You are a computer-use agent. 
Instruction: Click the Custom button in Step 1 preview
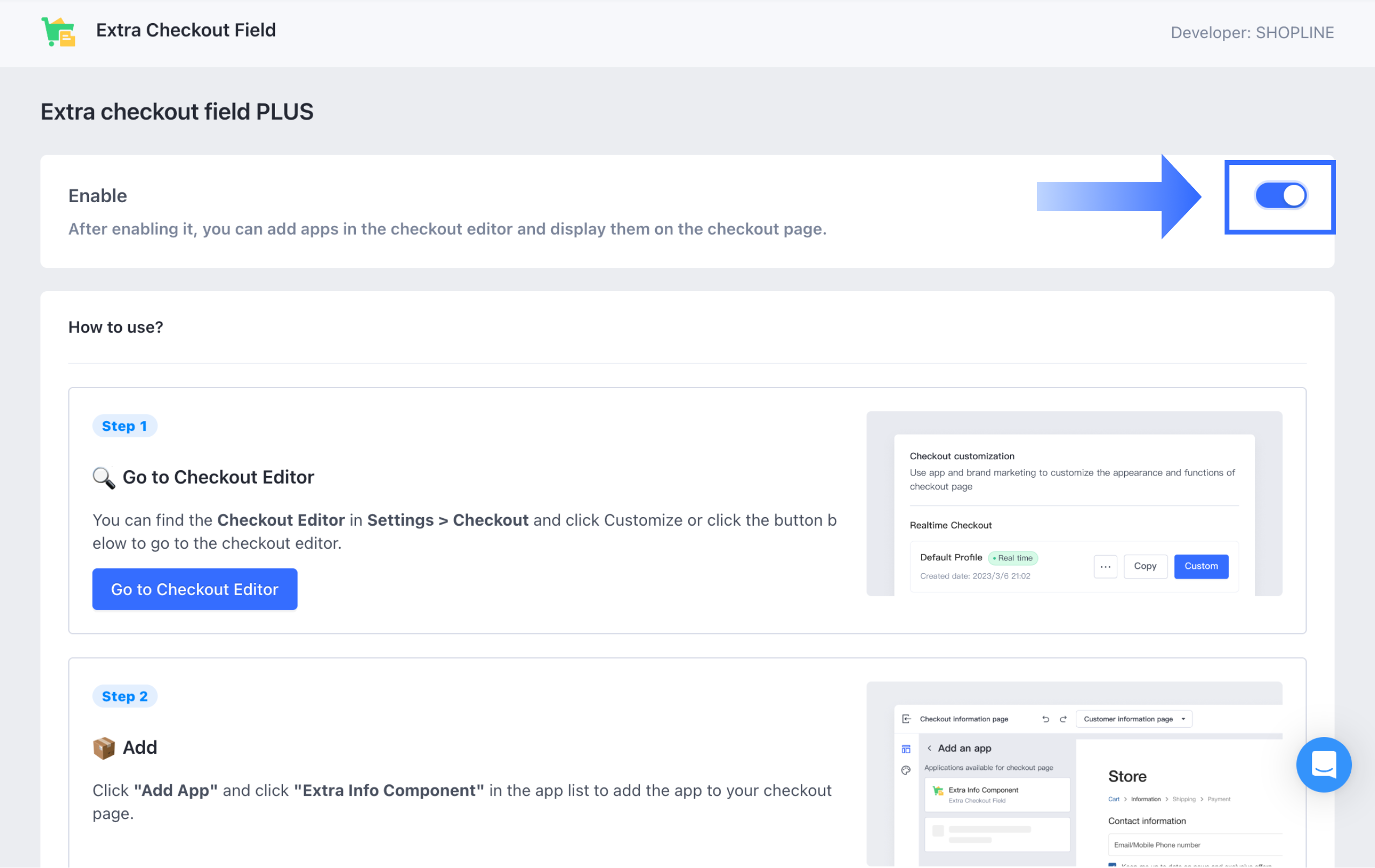click(1201, 566)
